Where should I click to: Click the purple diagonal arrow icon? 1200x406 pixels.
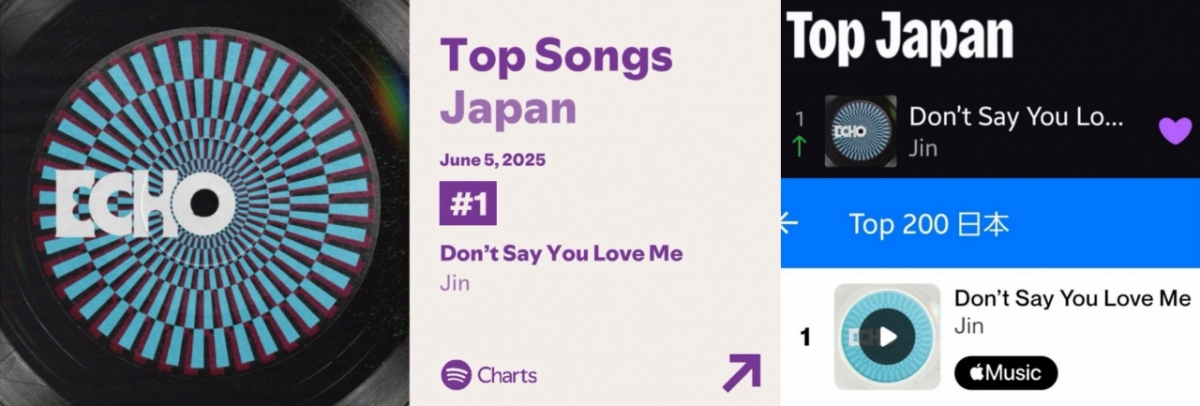pos(741,372)
